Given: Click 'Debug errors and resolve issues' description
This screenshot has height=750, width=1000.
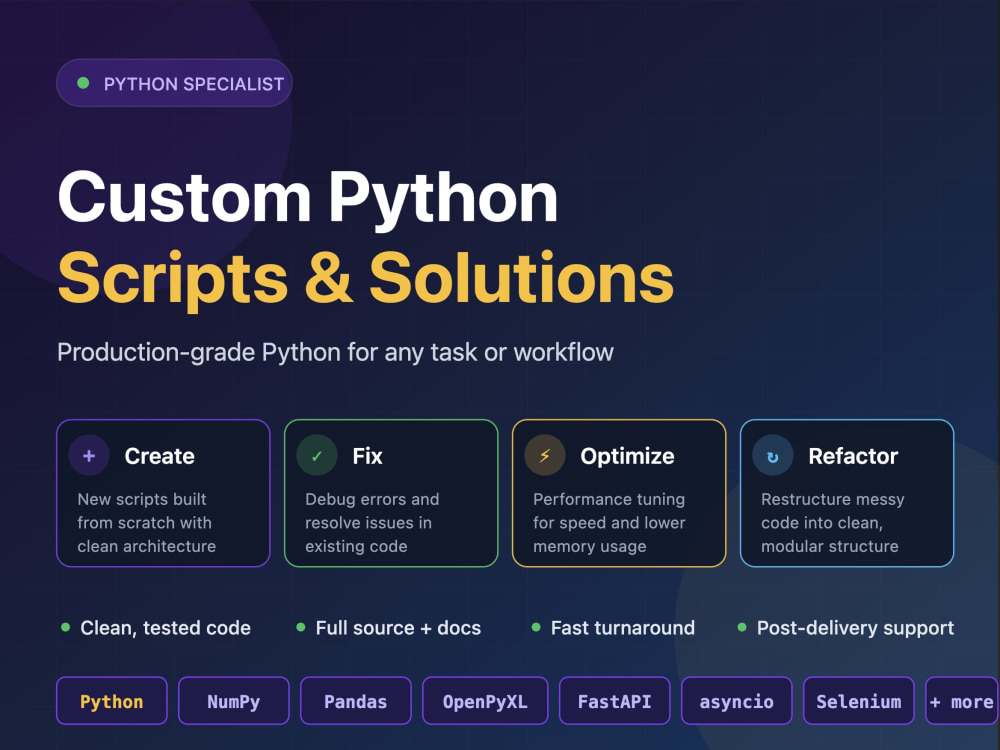Looking at the screenshot, I should point(372,522).
